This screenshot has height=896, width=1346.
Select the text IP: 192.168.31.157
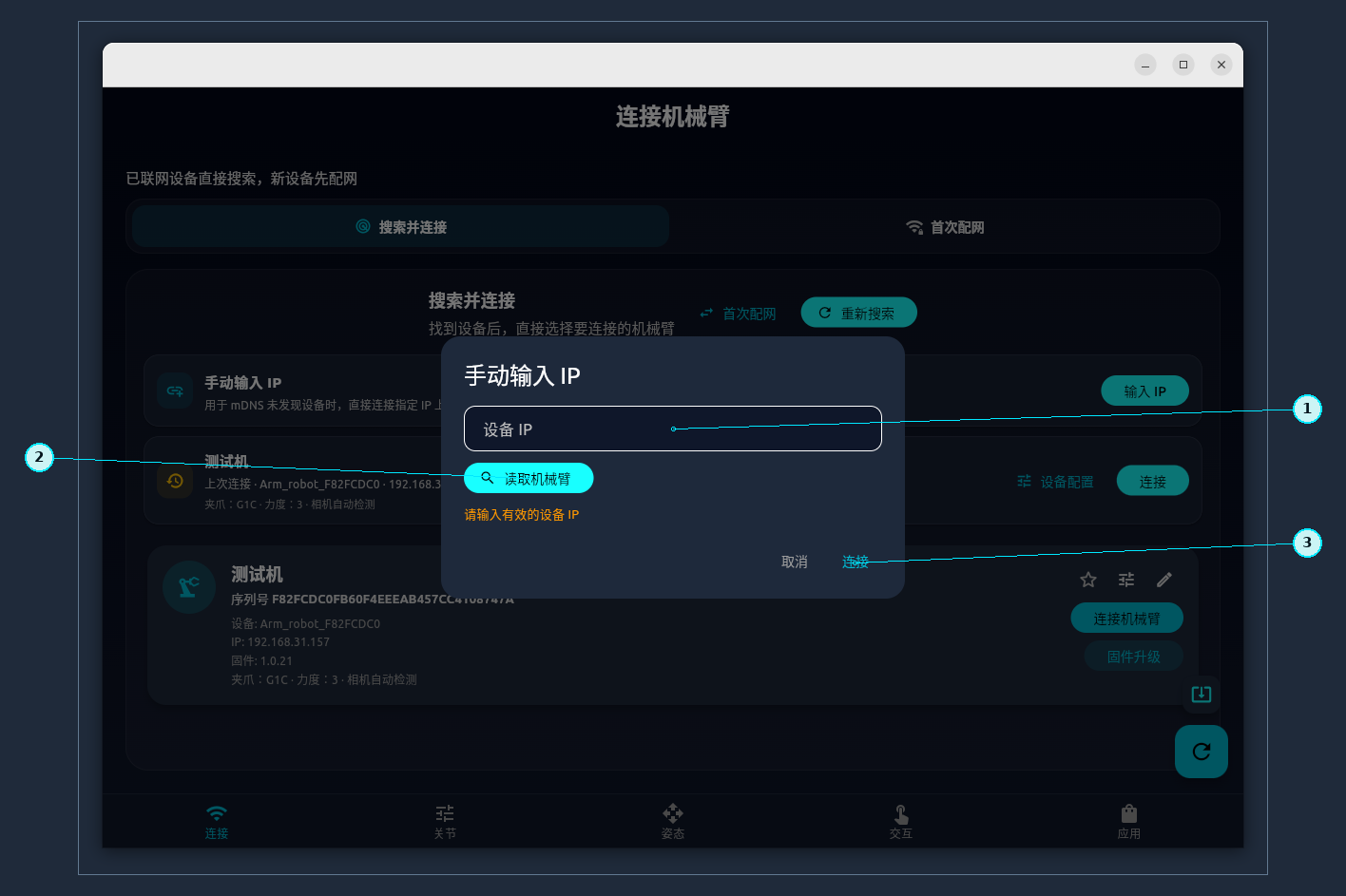pos(280,642)
